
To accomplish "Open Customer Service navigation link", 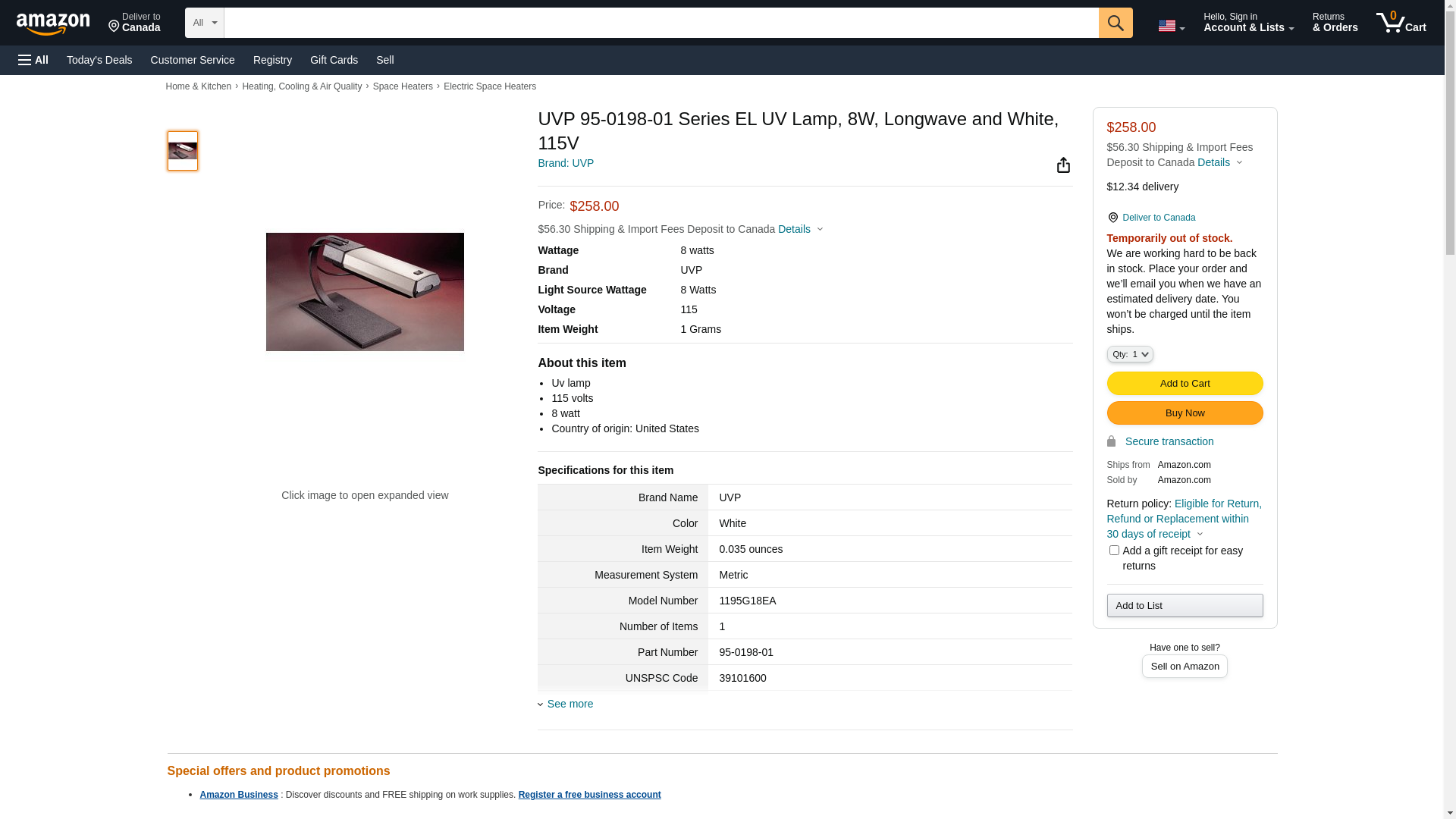I will point(193,60).
